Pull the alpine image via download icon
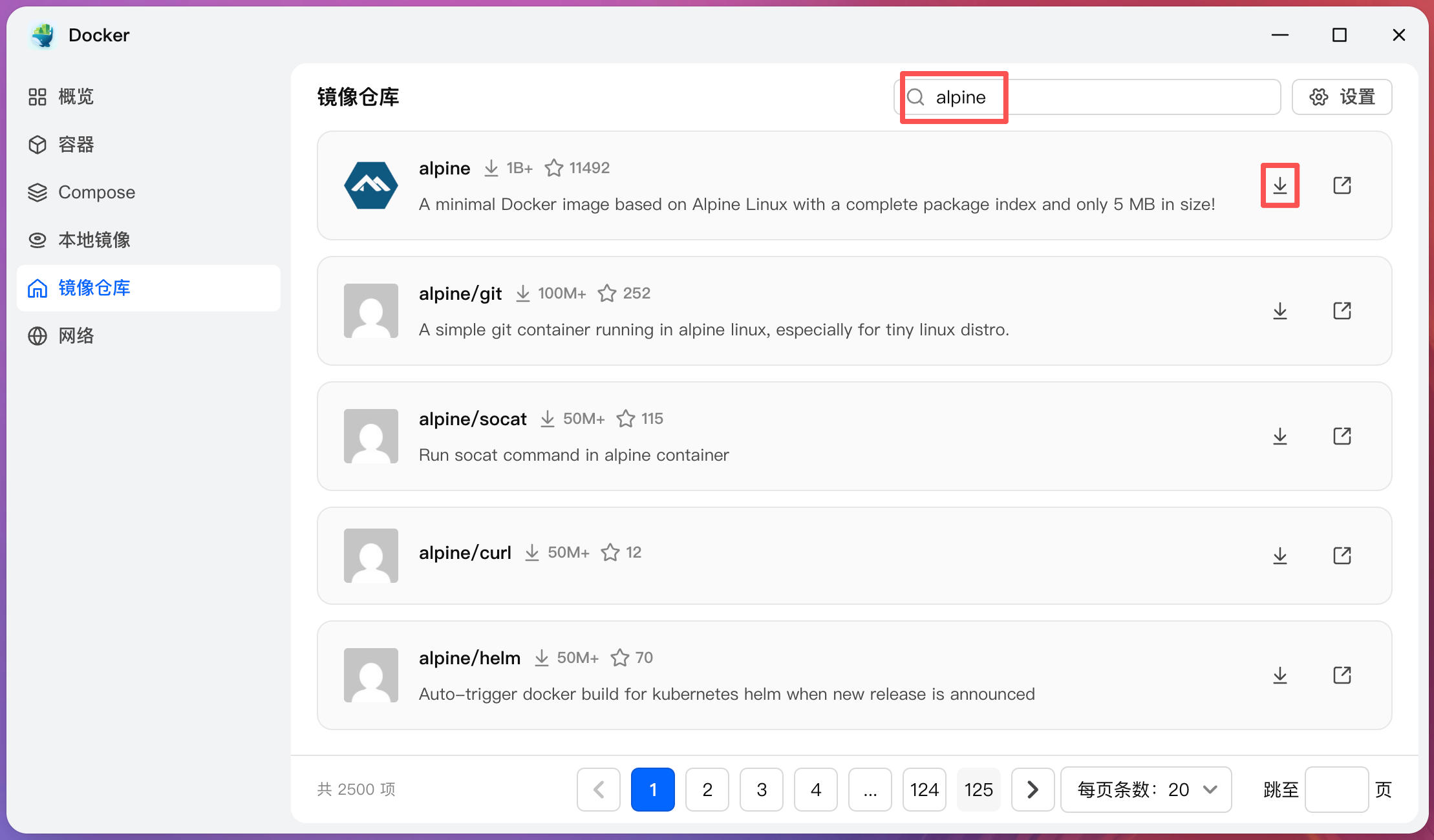Viewport: 1434px width, 840px height. point(1280,185)
